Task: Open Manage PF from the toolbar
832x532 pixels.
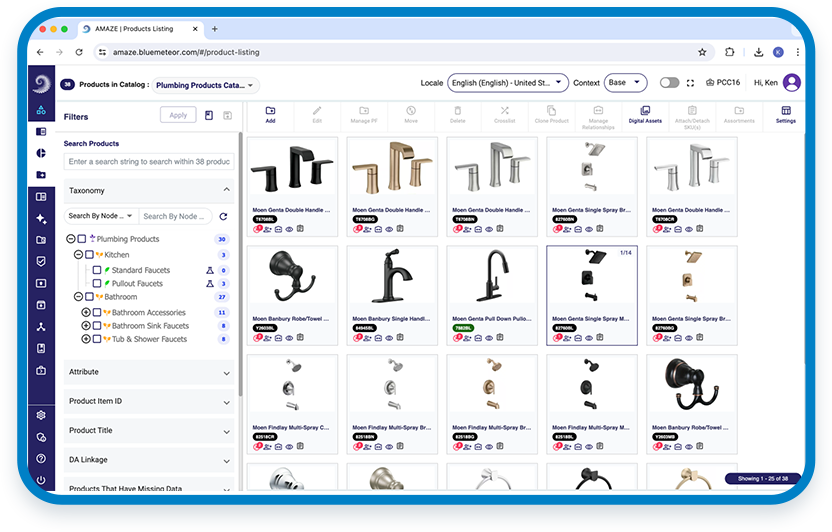Action: click(364, 114)
